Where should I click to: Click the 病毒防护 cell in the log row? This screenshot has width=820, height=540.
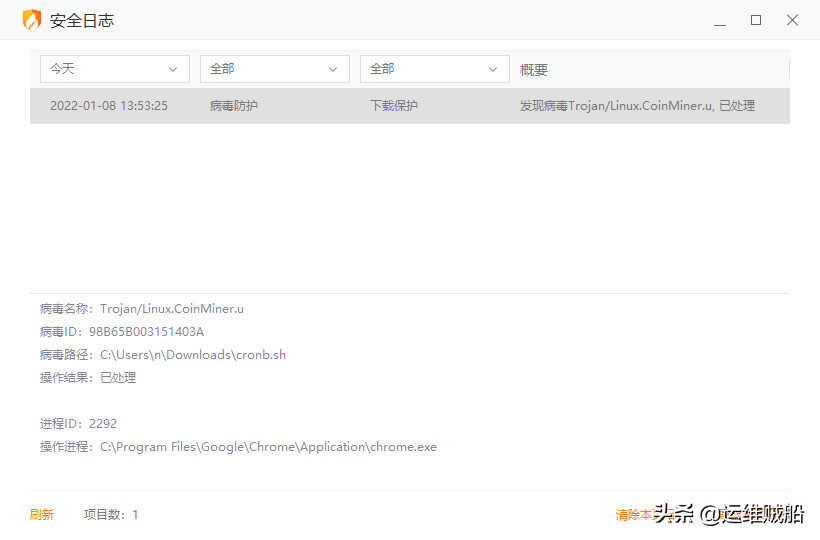point(233,106)
